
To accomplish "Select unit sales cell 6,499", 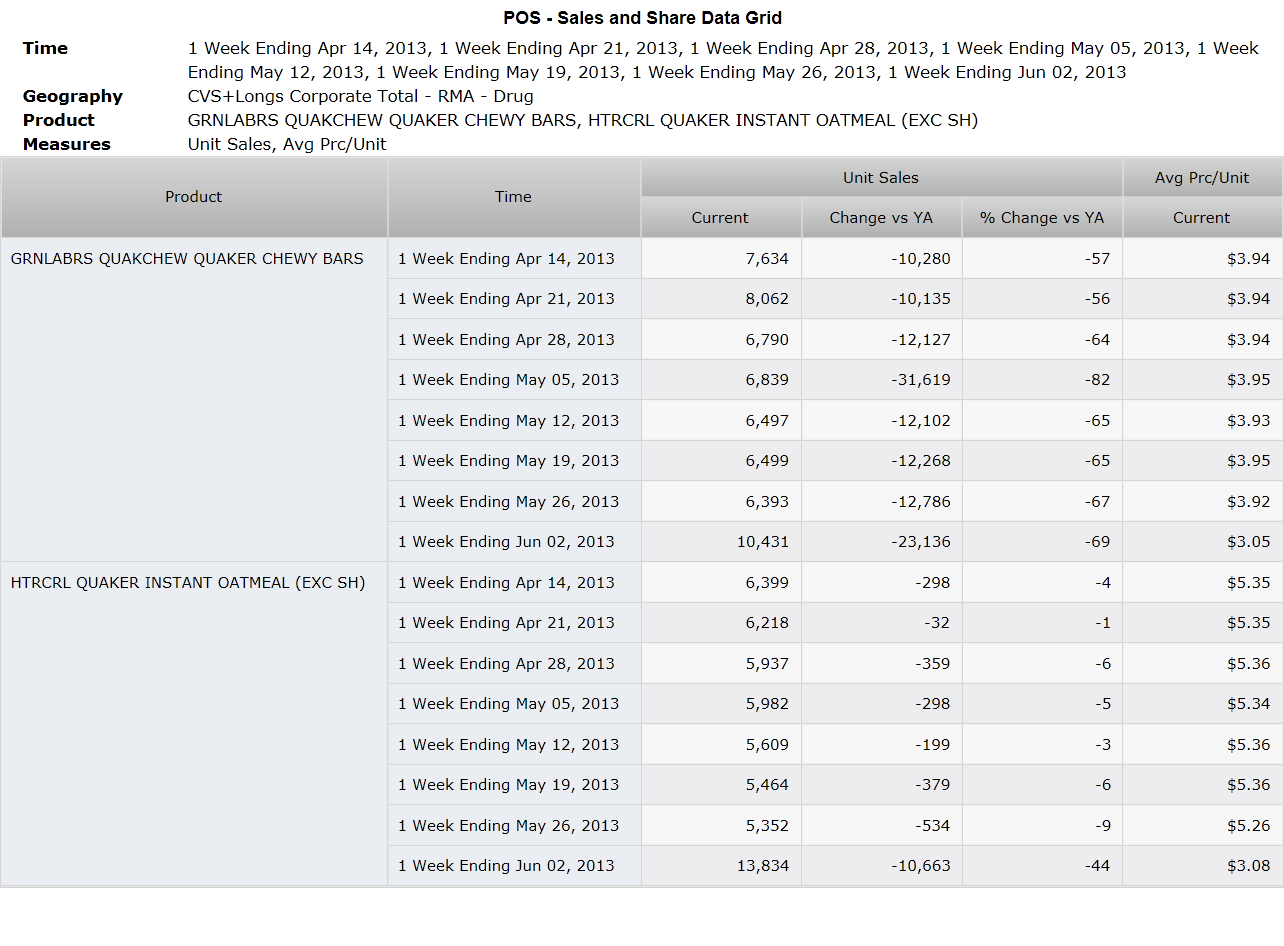I will click(x=721, y=460).
